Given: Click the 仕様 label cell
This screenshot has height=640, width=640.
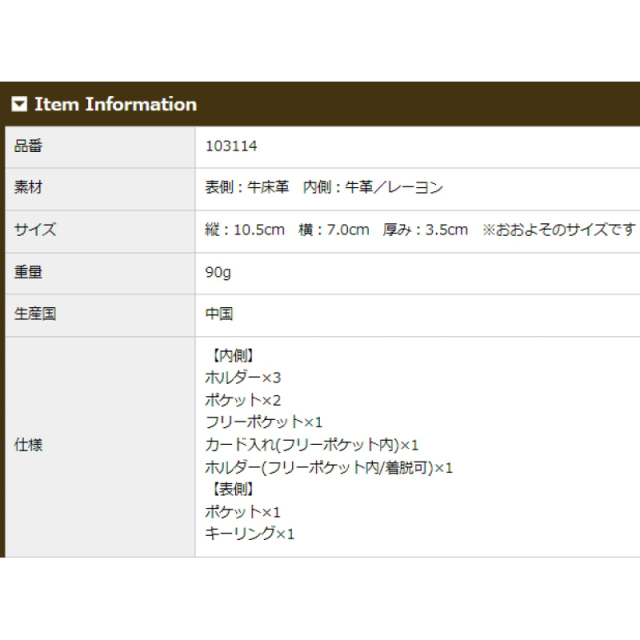Looking at the screenshot, I should [100, 447].
